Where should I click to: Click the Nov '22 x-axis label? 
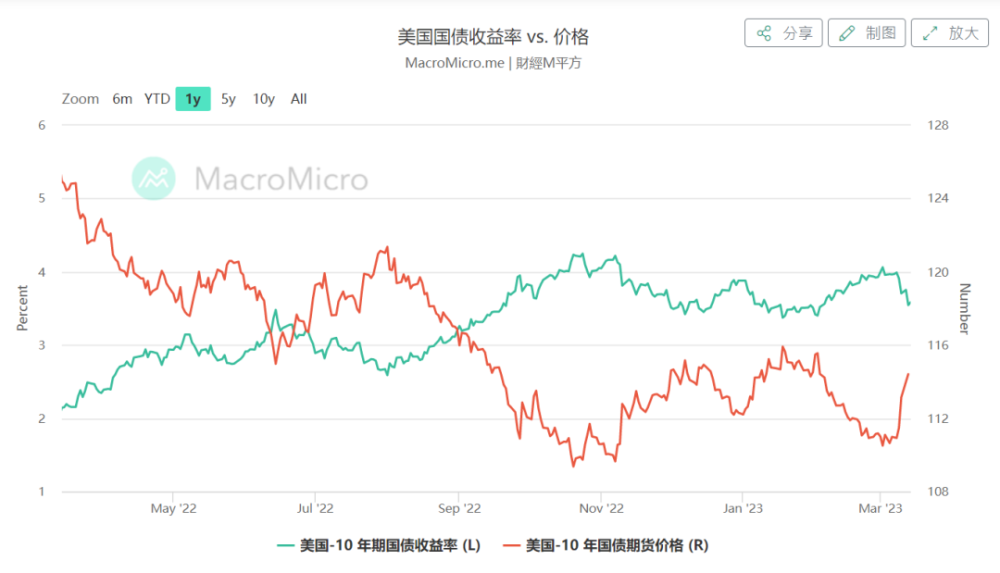pos(600,508)
